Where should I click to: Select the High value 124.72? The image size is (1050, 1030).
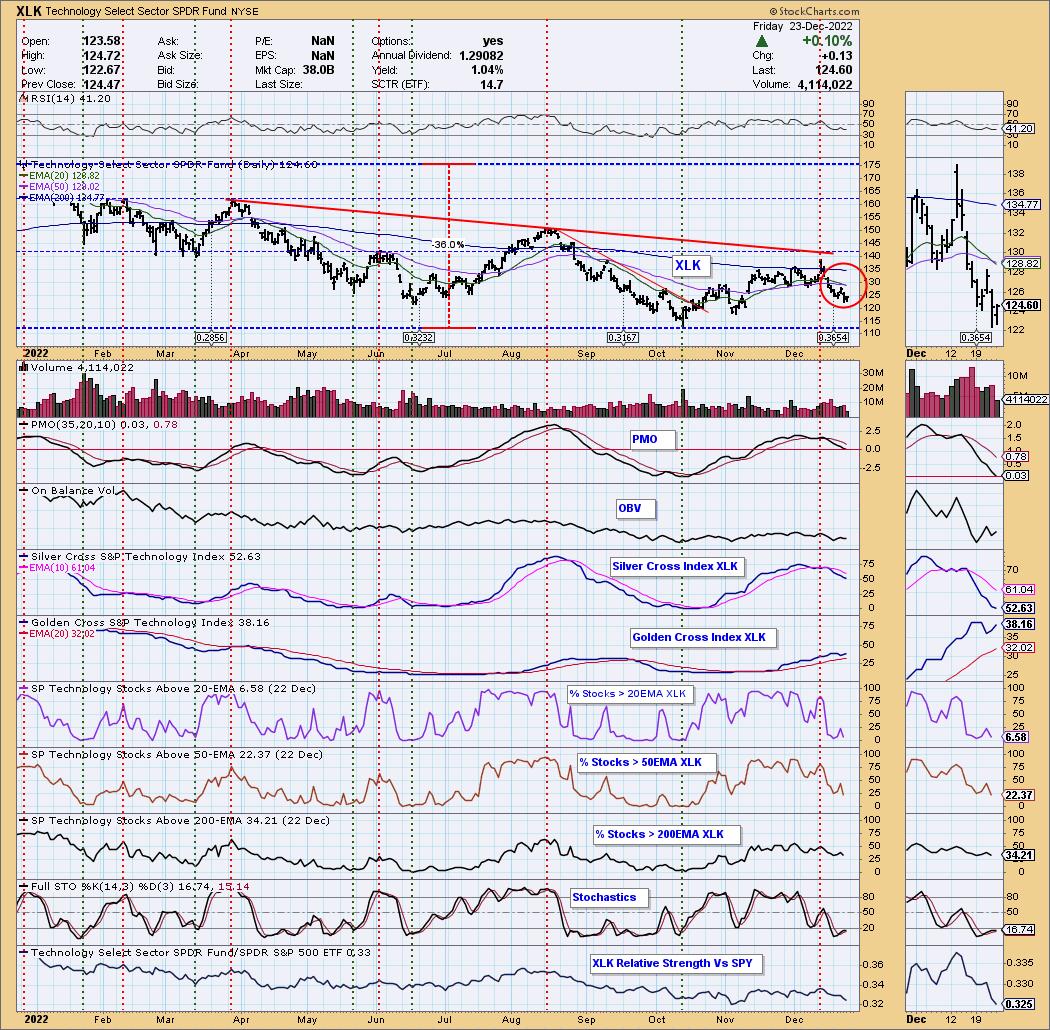tap(101, 56)
